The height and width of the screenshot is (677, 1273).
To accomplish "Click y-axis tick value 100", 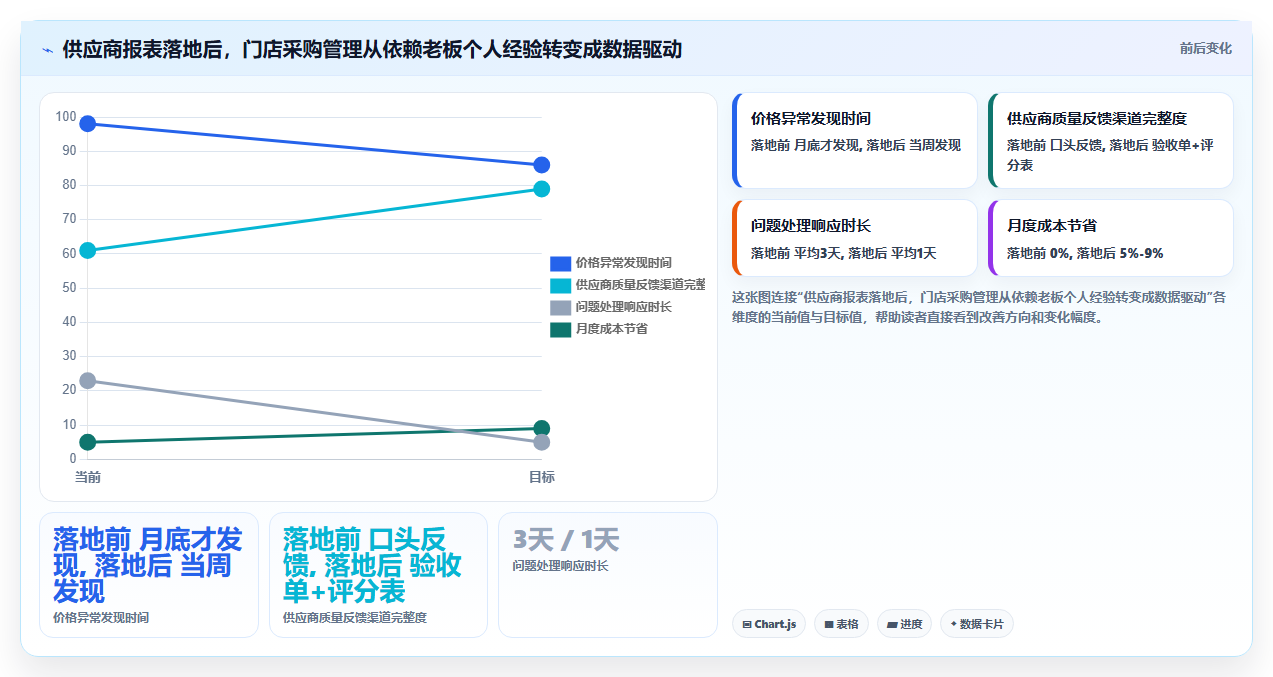I will (x=66, y=117).
